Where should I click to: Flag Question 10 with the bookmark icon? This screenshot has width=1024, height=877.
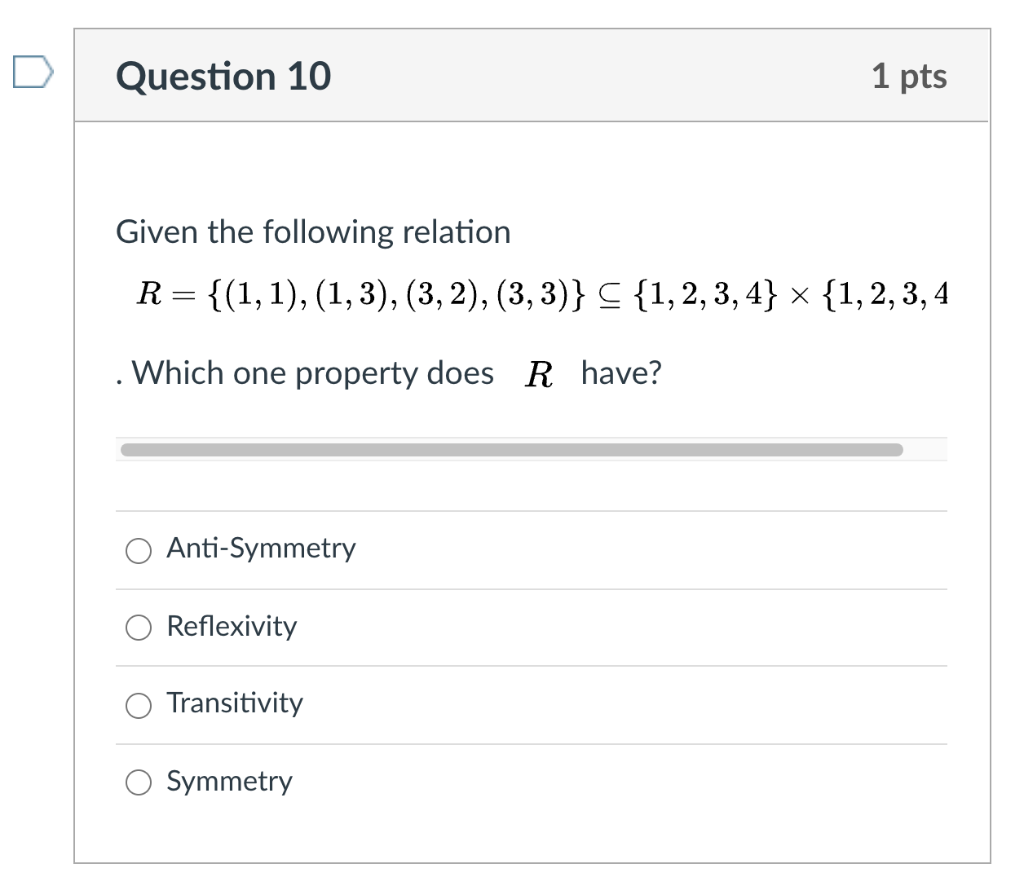(33, 72)
